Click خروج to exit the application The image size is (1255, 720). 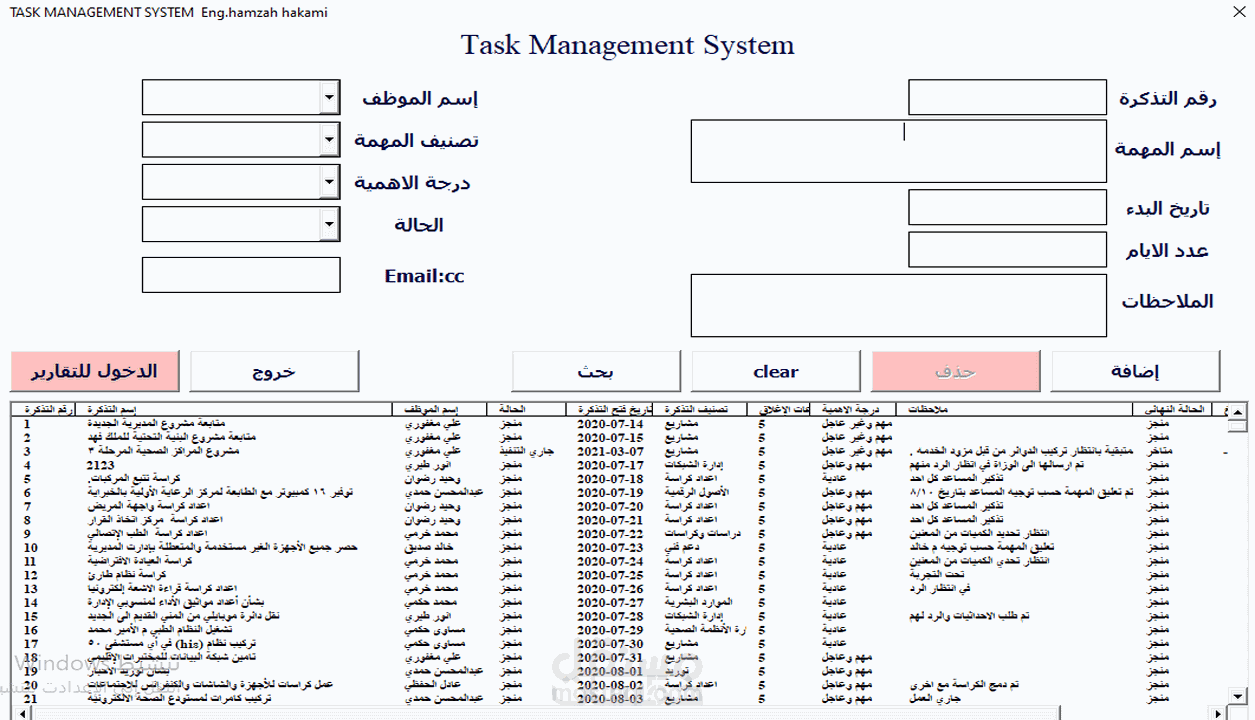point(274,371)
